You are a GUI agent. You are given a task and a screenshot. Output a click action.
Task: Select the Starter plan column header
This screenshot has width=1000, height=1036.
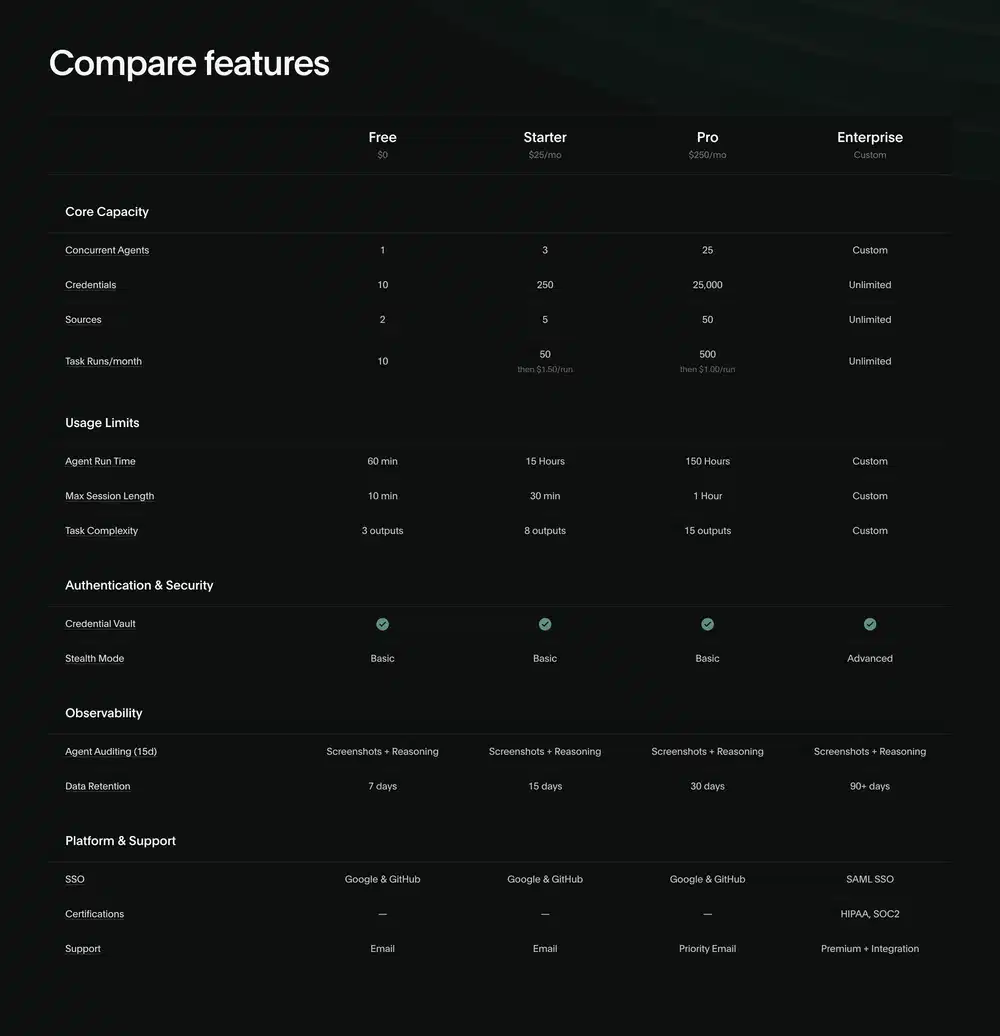click(545, 137)
